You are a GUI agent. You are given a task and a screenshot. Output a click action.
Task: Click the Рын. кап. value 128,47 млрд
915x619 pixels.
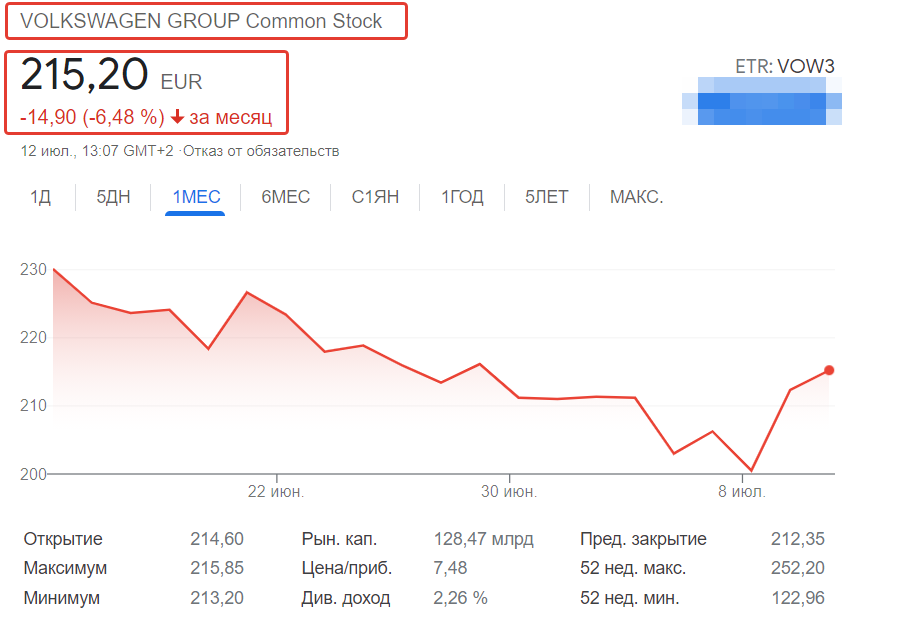point(483,539)
